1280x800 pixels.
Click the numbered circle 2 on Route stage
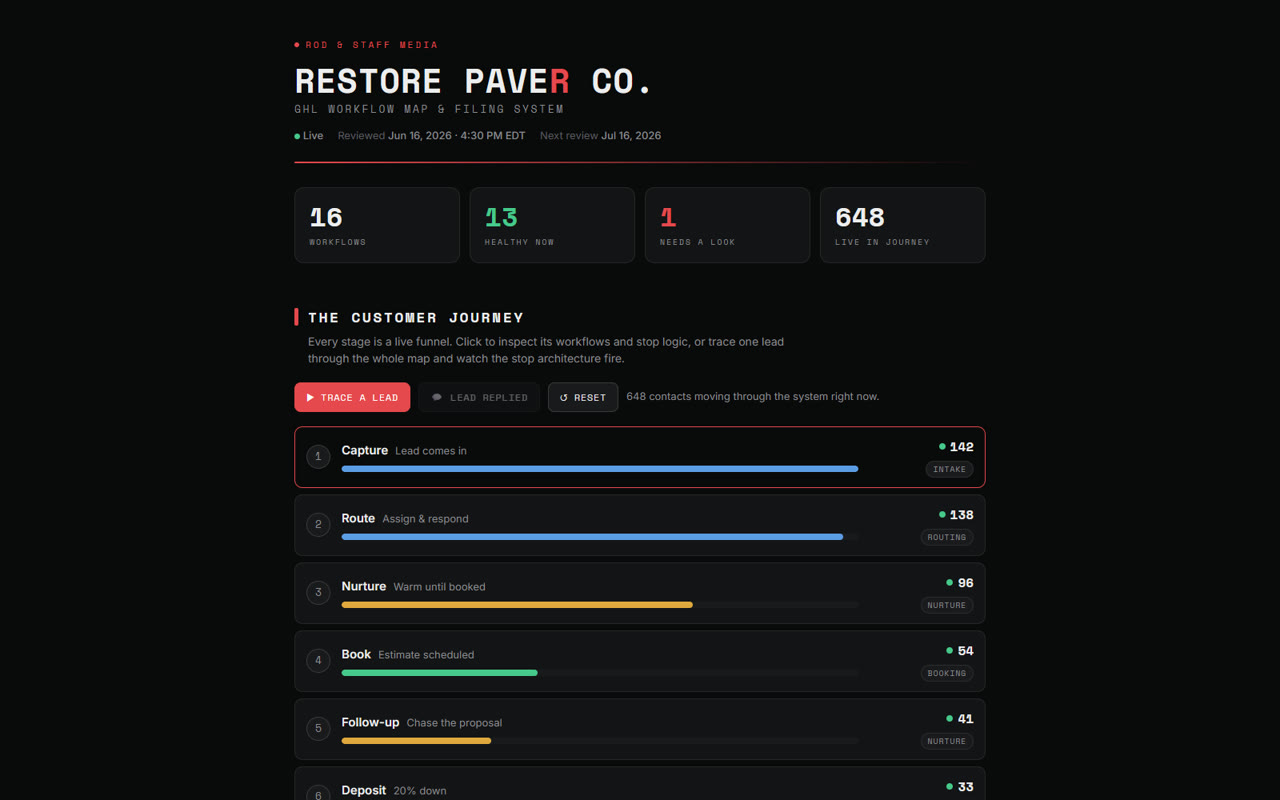coord(318,525)
